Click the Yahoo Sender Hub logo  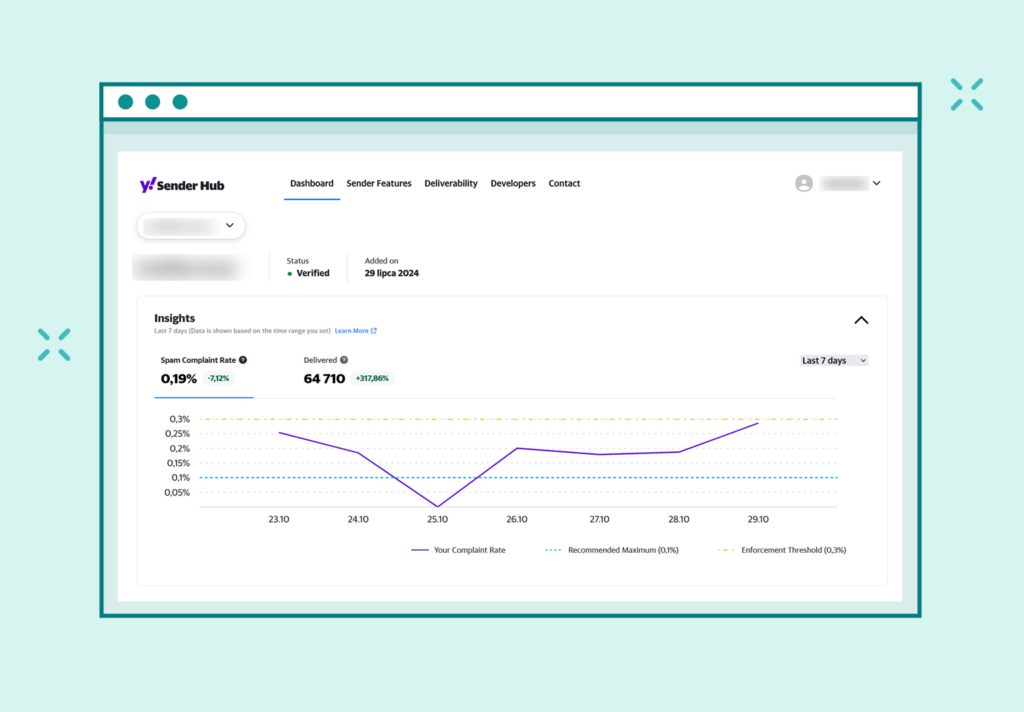coord(182,184)
